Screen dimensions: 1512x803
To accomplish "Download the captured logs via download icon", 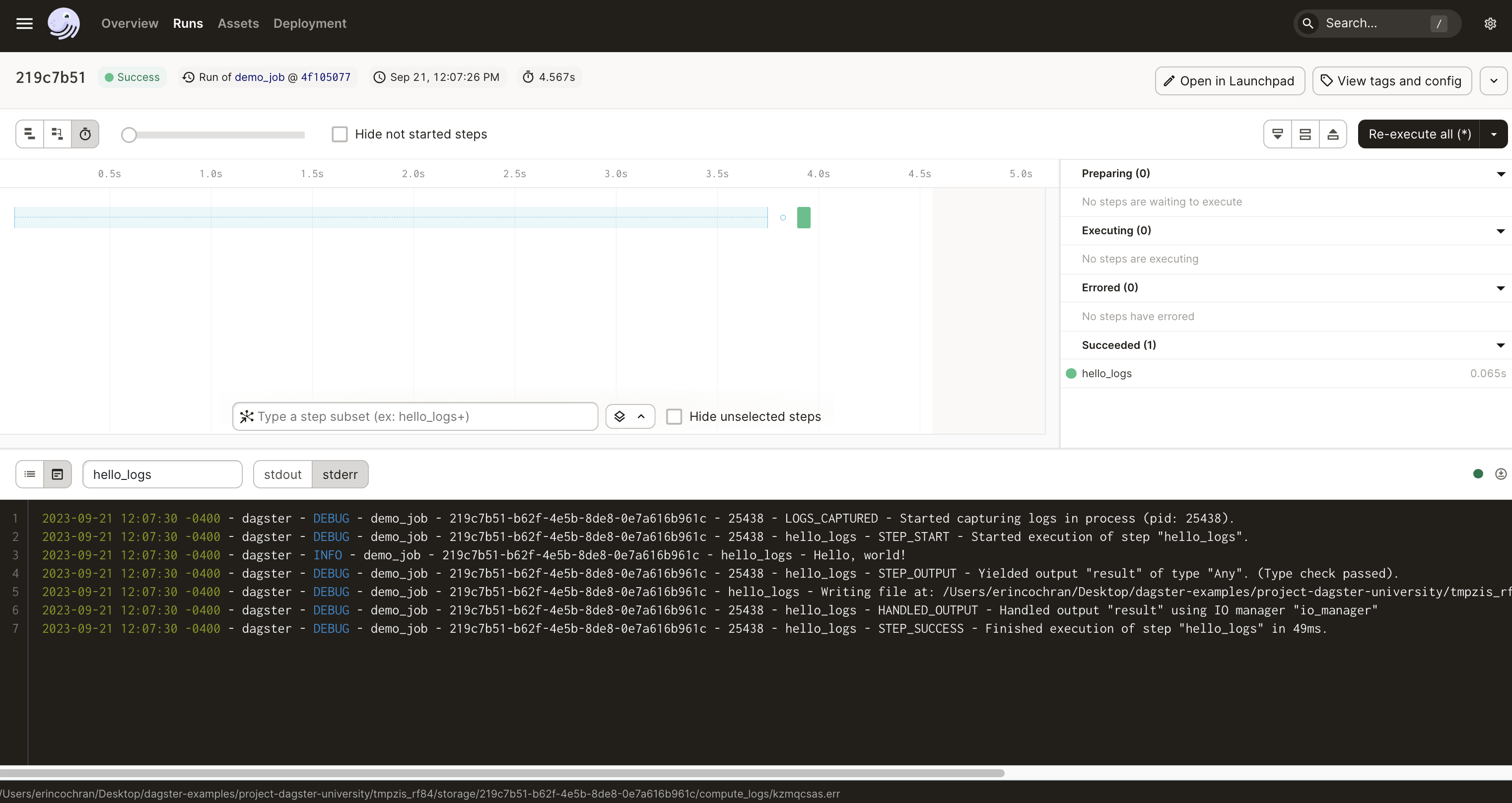I will 1501,473.
